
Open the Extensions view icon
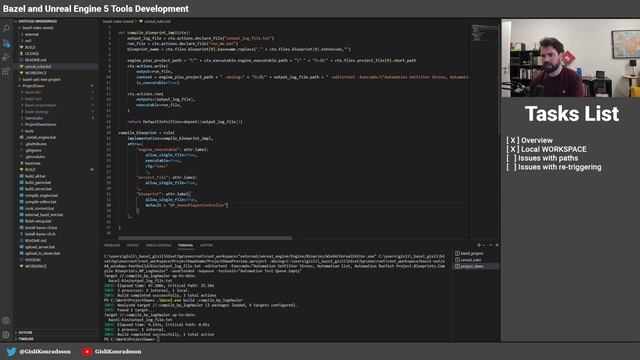pyautogui.click(x=6, y=71)
